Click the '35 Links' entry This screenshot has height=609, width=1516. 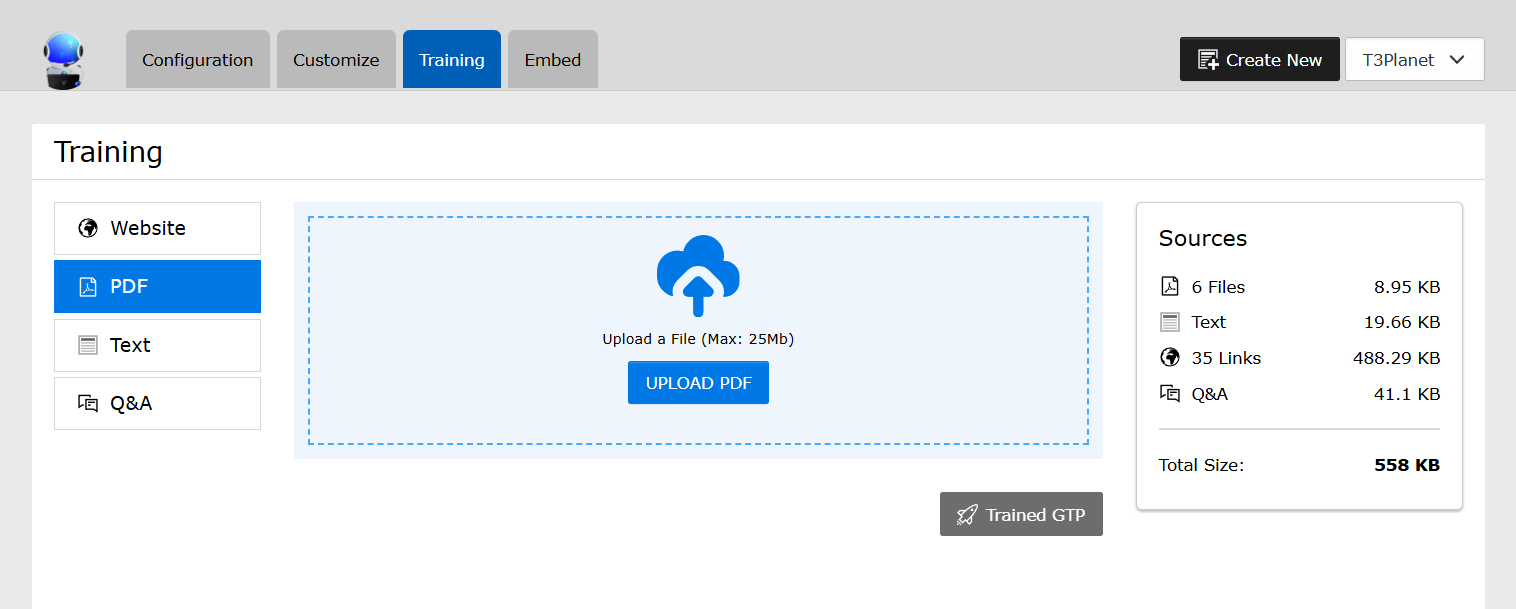1226,358
